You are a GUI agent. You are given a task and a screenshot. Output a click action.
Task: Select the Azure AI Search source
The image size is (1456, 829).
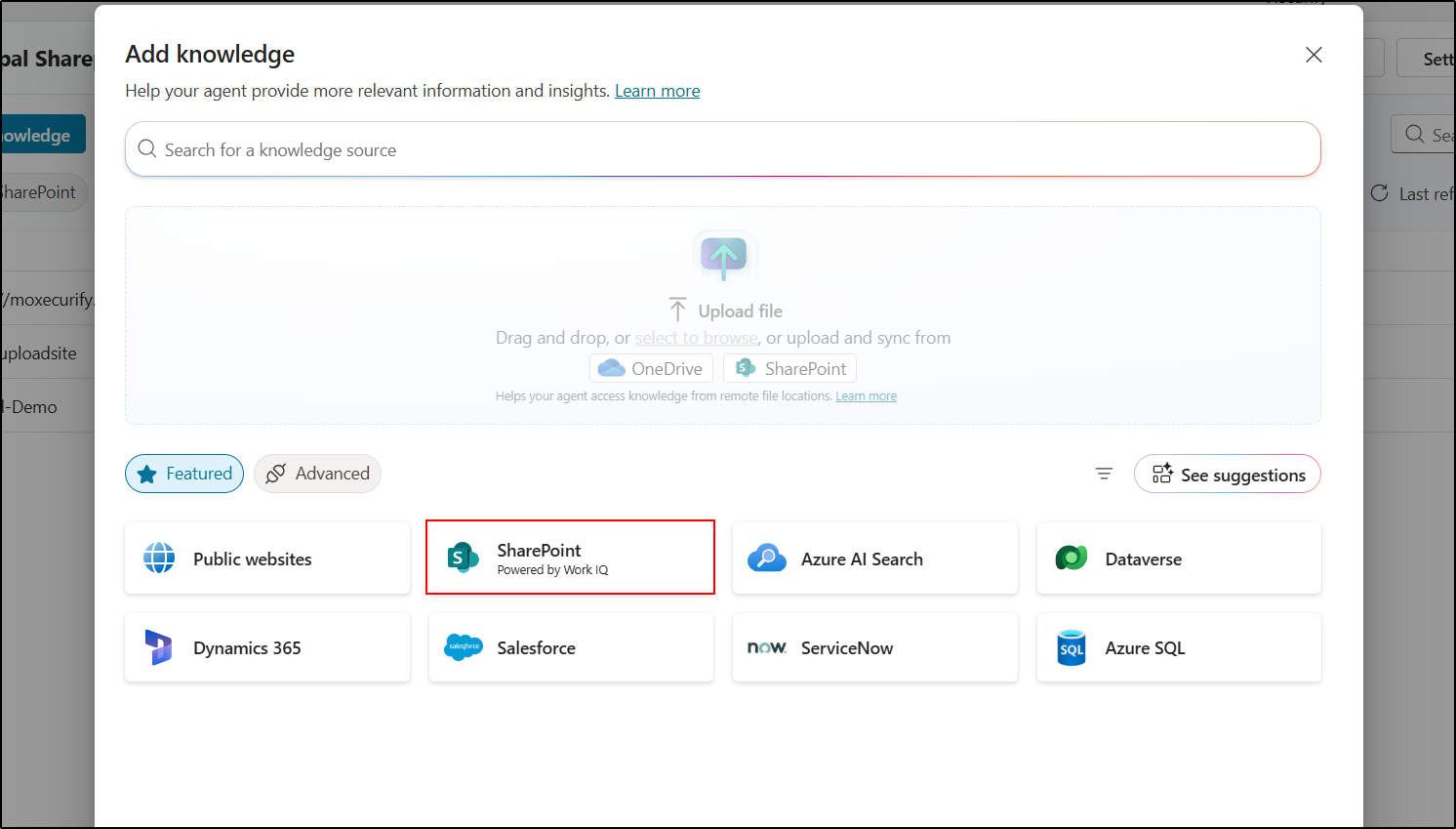click(x=875, y=559)
